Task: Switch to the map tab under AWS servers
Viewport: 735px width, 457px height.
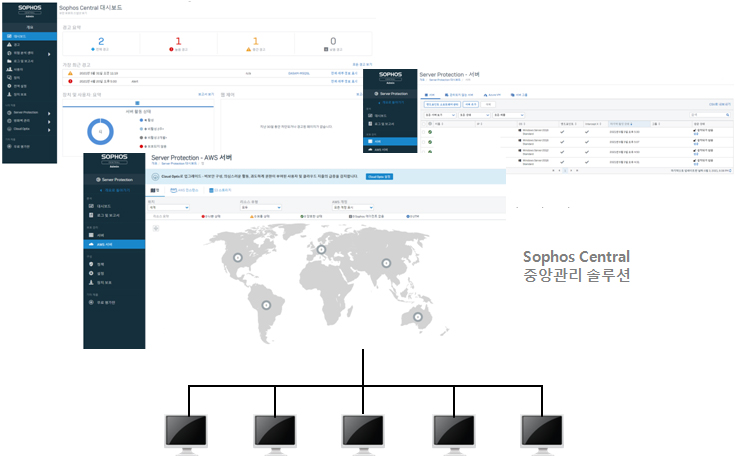Action: point(155,189)
